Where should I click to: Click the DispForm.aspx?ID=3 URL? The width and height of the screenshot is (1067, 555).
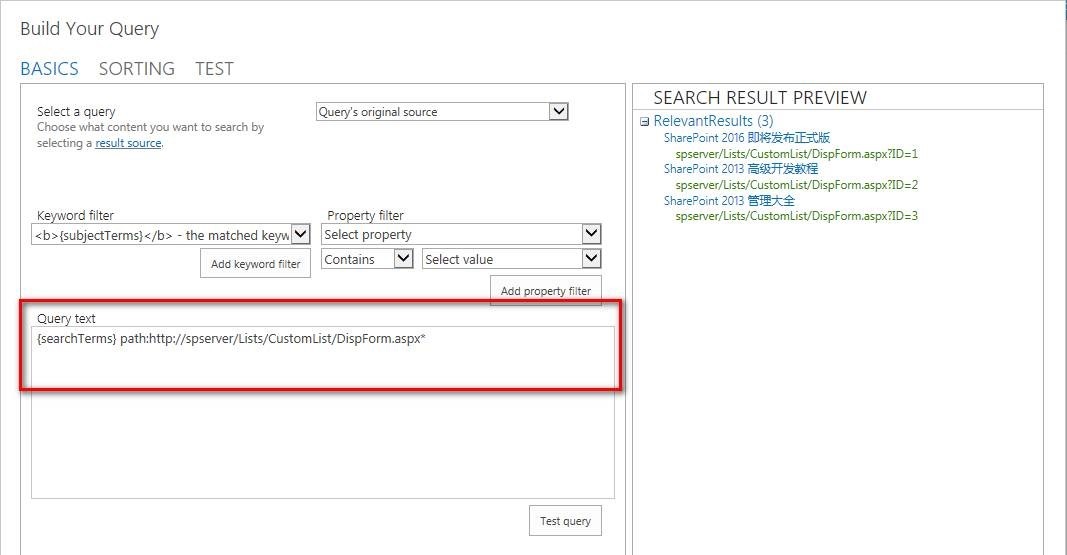(x=796, y=216)
